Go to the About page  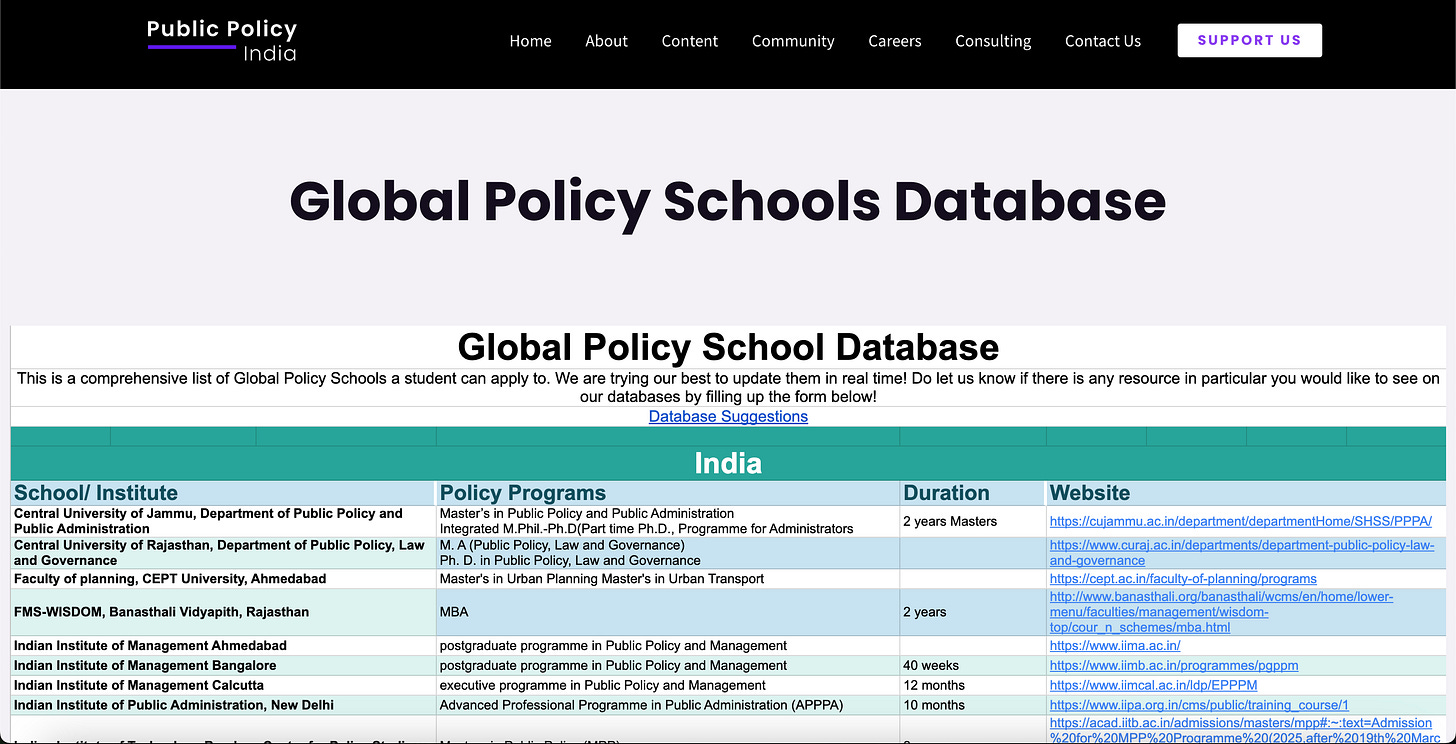click(x=606, y=41)
